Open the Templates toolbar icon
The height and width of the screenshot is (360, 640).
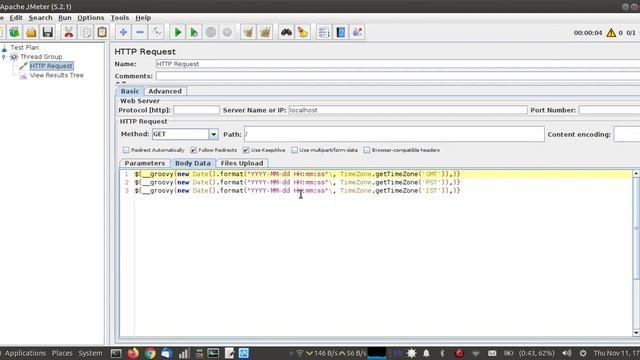(14, 32)
